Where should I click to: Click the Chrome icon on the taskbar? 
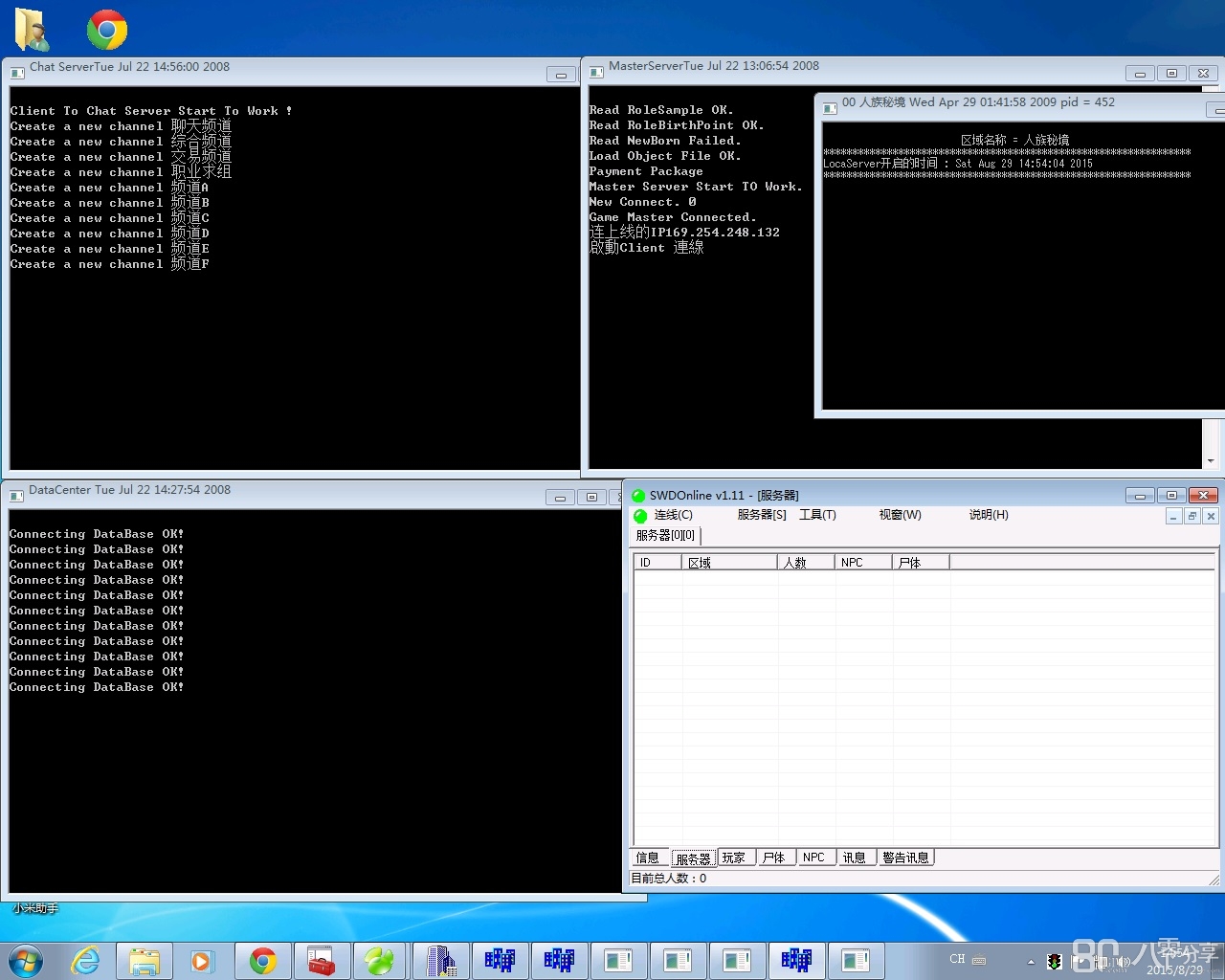(x=263, y=961)
